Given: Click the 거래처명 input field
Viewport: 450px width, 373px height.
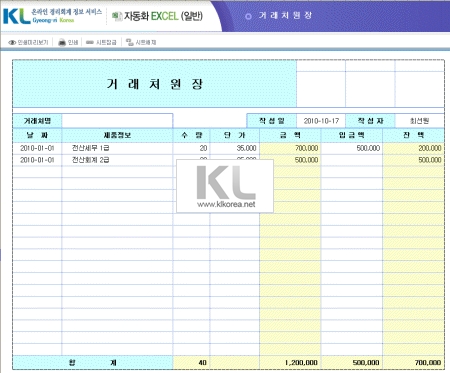Looking at the screenshot, I should coord(117,121).
